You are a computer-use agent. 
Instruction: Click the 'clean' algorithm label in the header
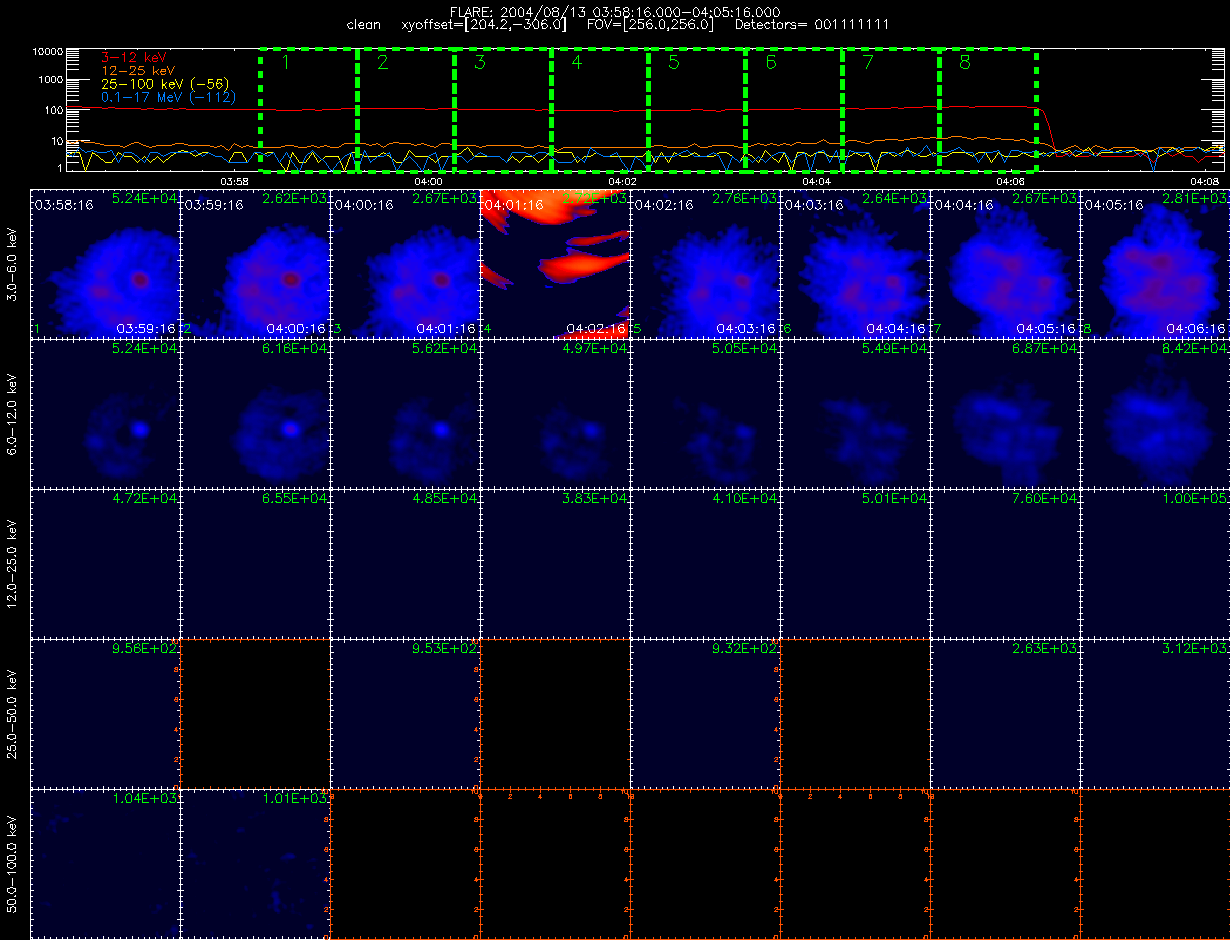click(x=363, y=24)
